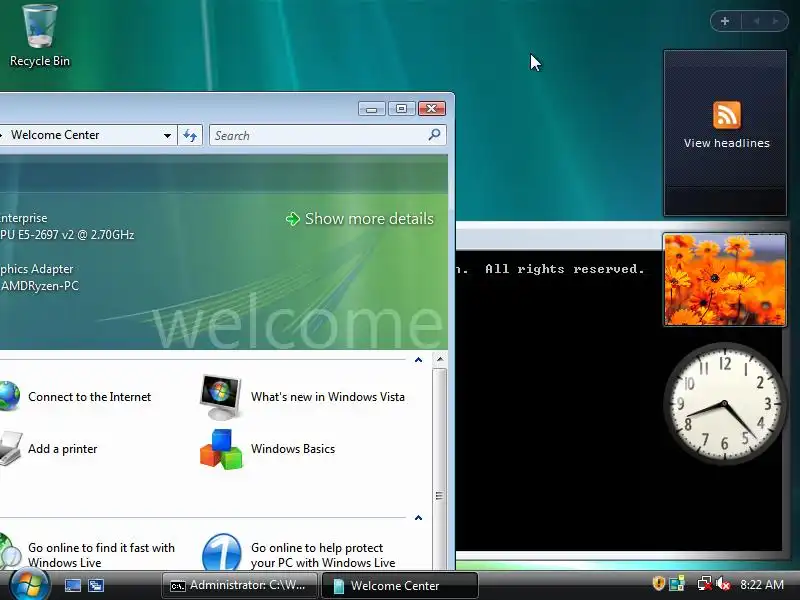Open the Welcome Center address bar dropdown
800x600 pixels.
[167, 135]
